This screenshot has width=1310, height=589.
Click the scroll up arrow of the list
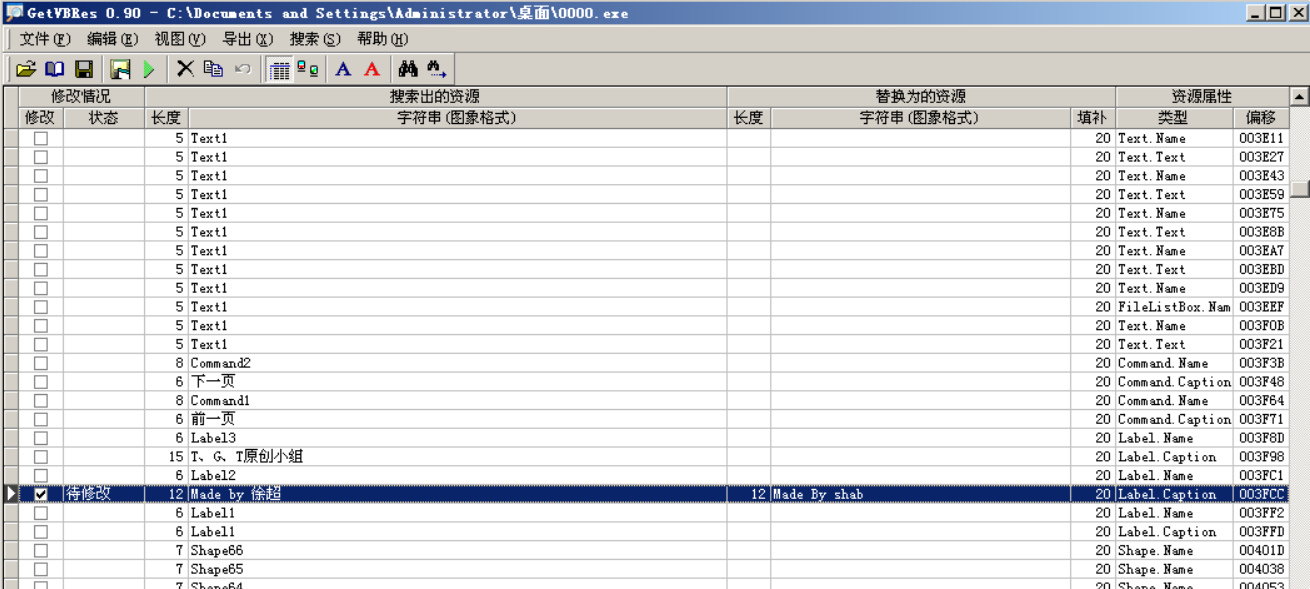click(x=1299, y=97)
